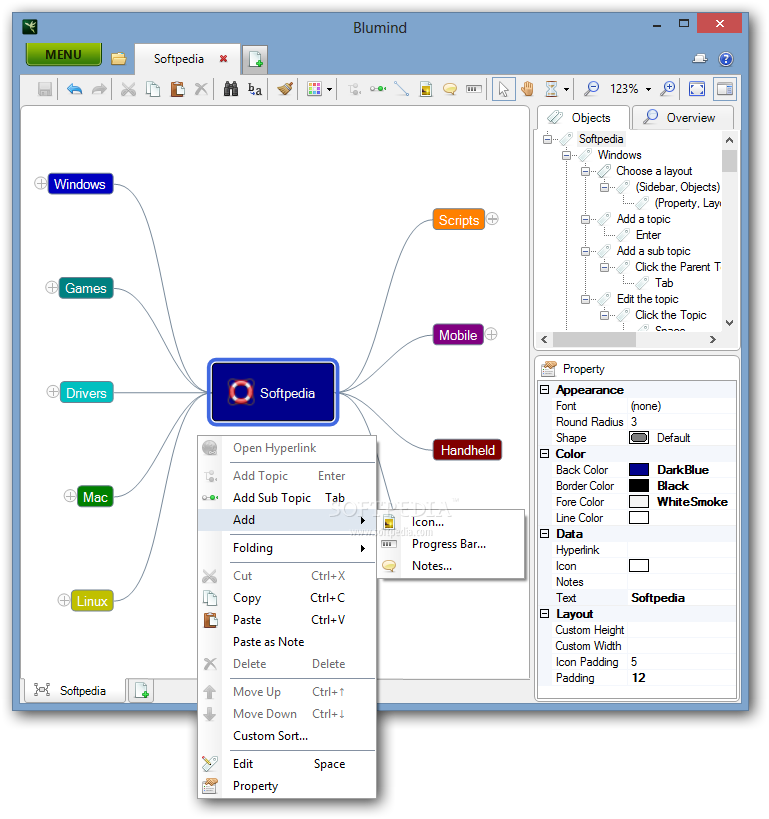The height and width of the screenshot is (819, 769).
Task: Select the Objects tab
Action: point(583,118)
